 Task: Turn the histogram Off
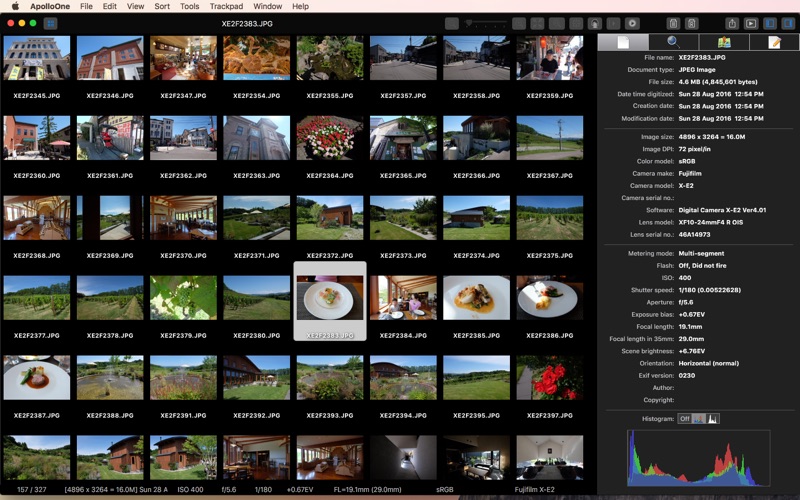[x=684, y=418]
